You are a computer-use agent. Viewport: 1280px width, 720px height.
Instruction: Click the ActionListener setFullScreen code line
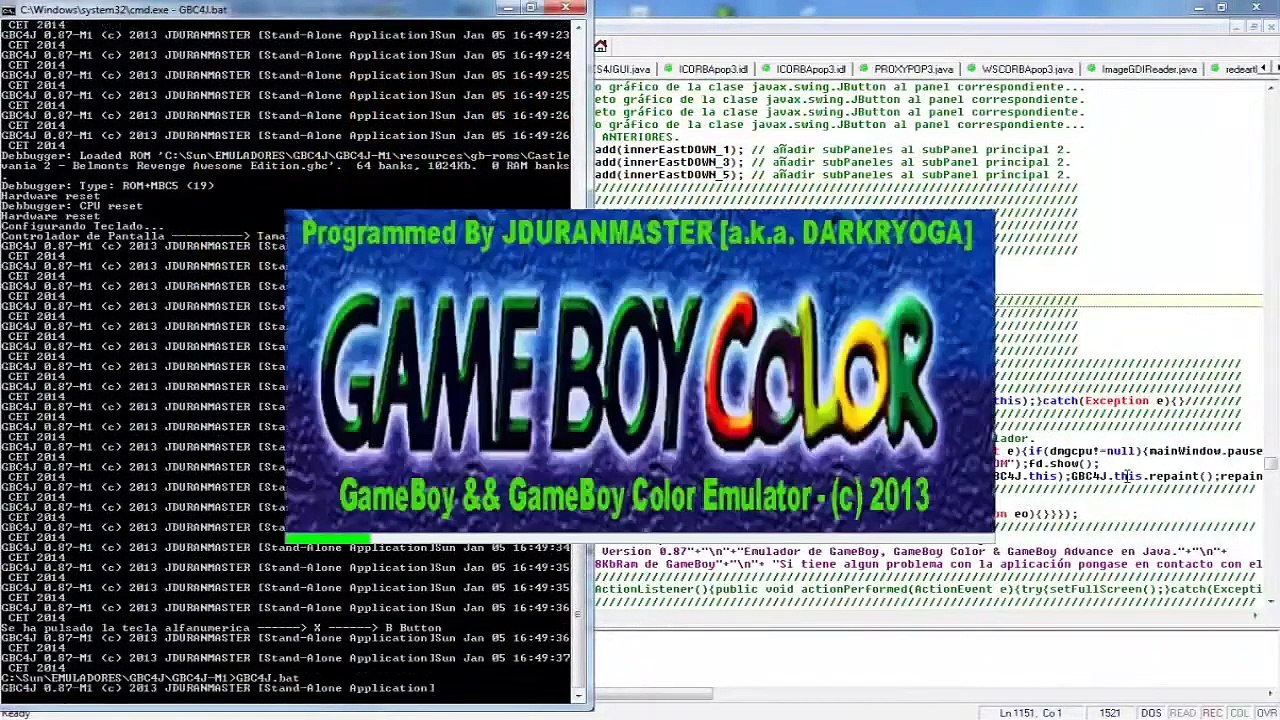pyautogui.click(x=928, y=589)
